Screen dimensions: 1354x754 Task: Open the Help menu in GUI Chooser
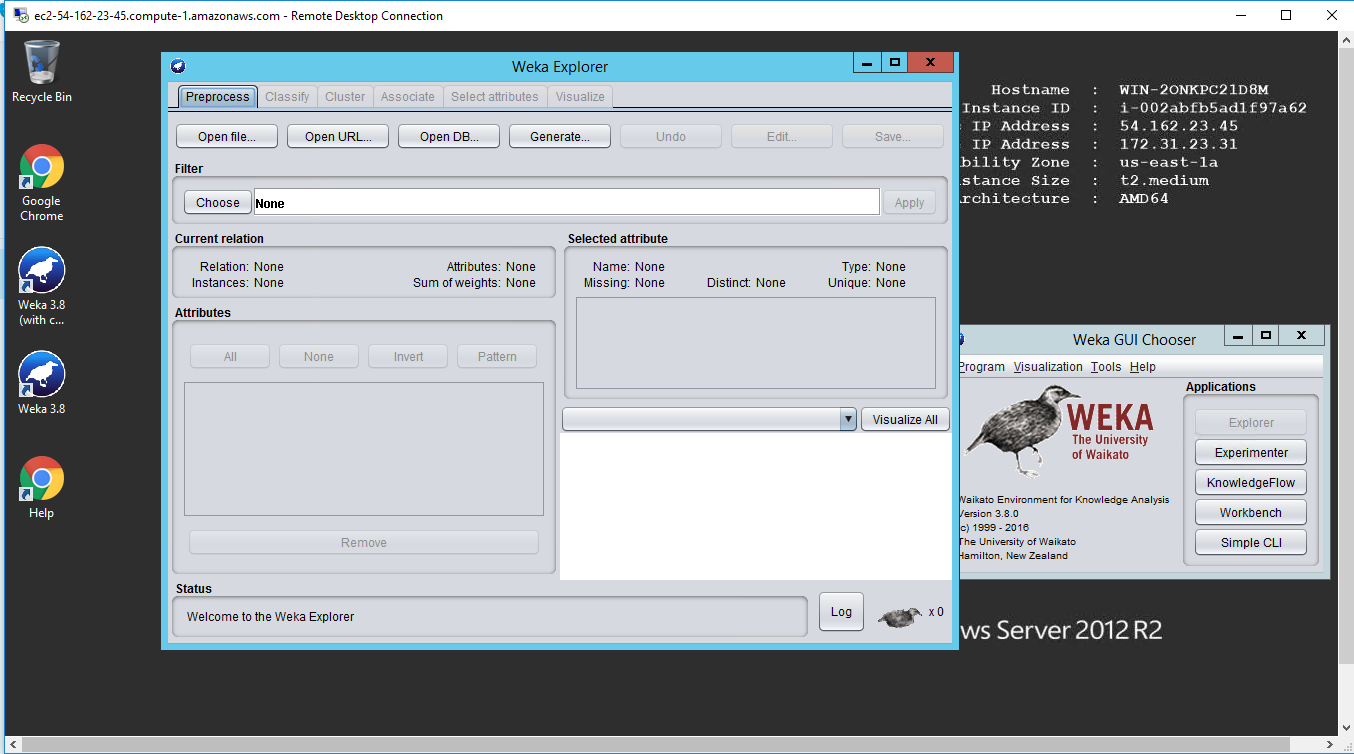pos(1142,367)
